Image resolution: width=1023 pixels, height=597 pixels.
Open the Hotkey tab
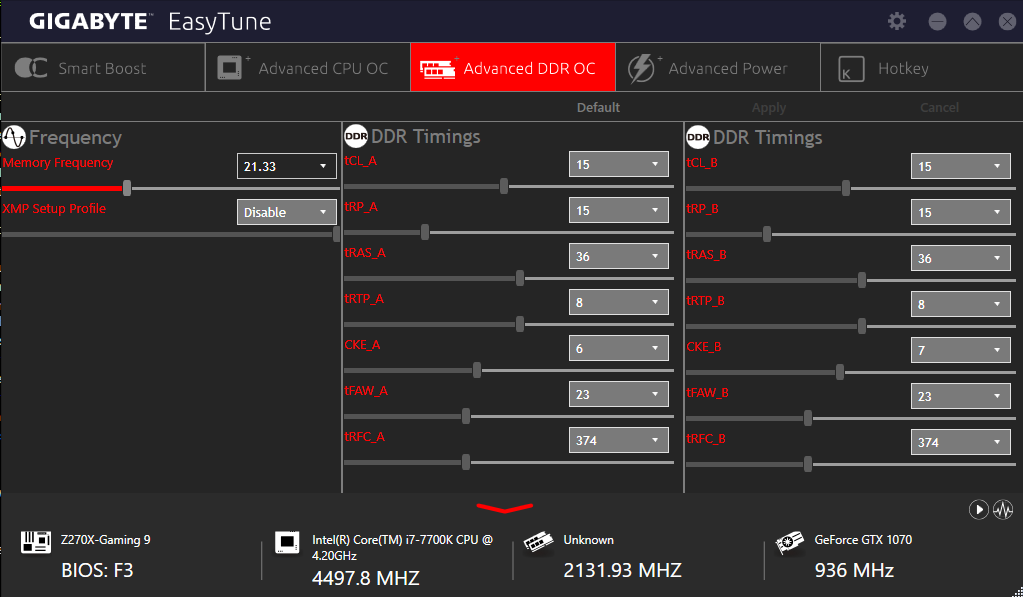click(x=921, y=68)
